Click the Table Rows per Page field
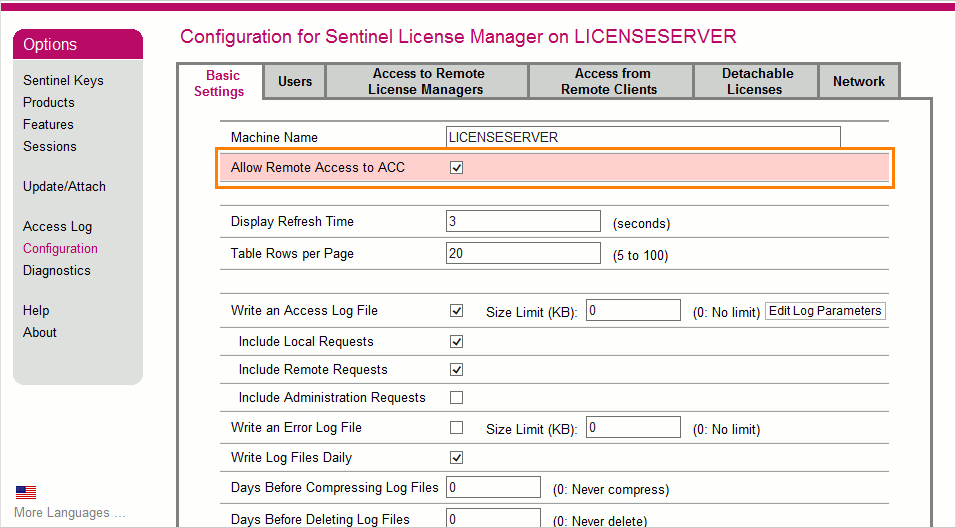The height and width of the screenshot is (528, 956). tap(523, 254)
